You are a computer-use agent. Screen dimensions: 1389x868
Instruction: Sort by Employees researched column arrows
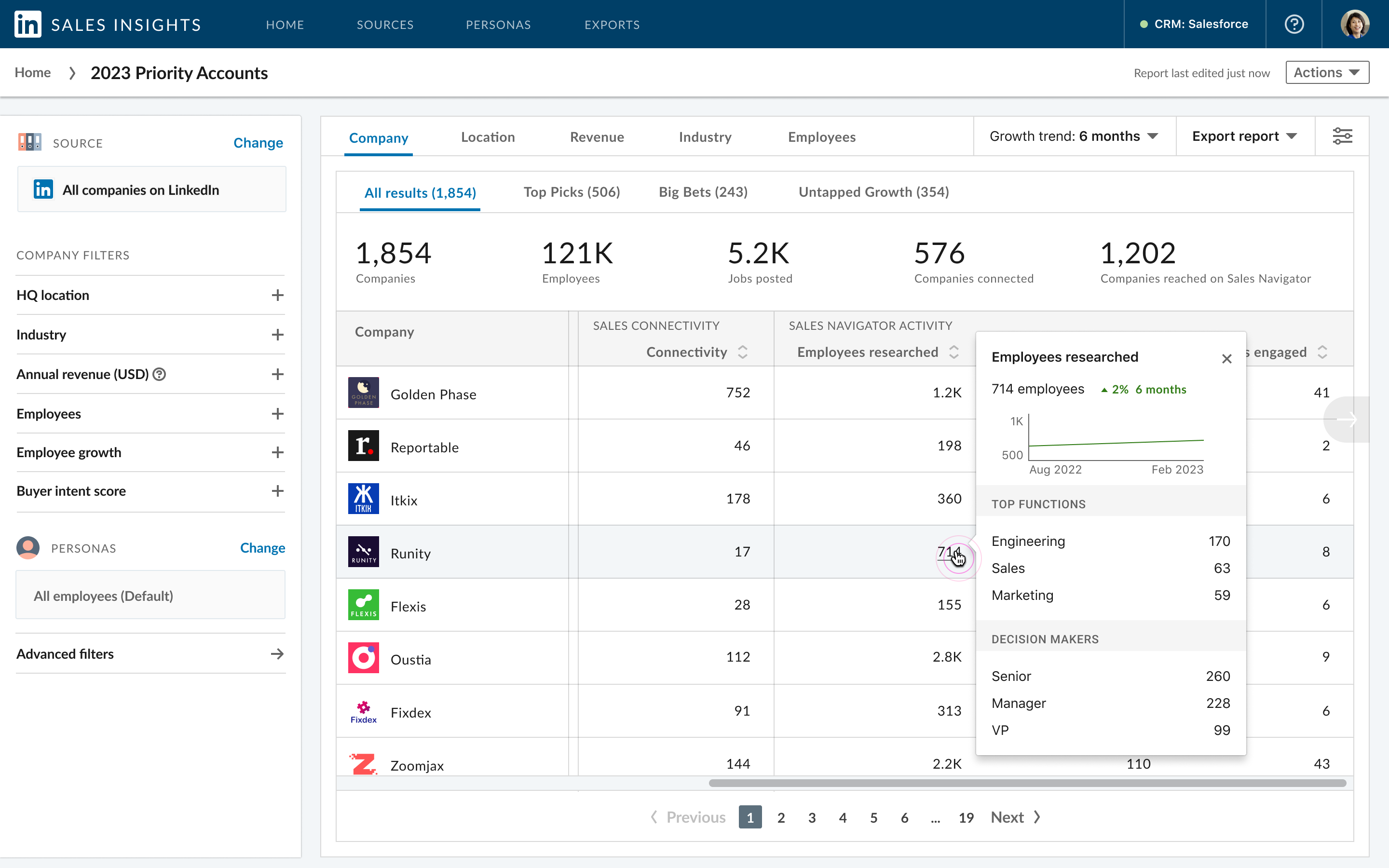tap(953, 352)
